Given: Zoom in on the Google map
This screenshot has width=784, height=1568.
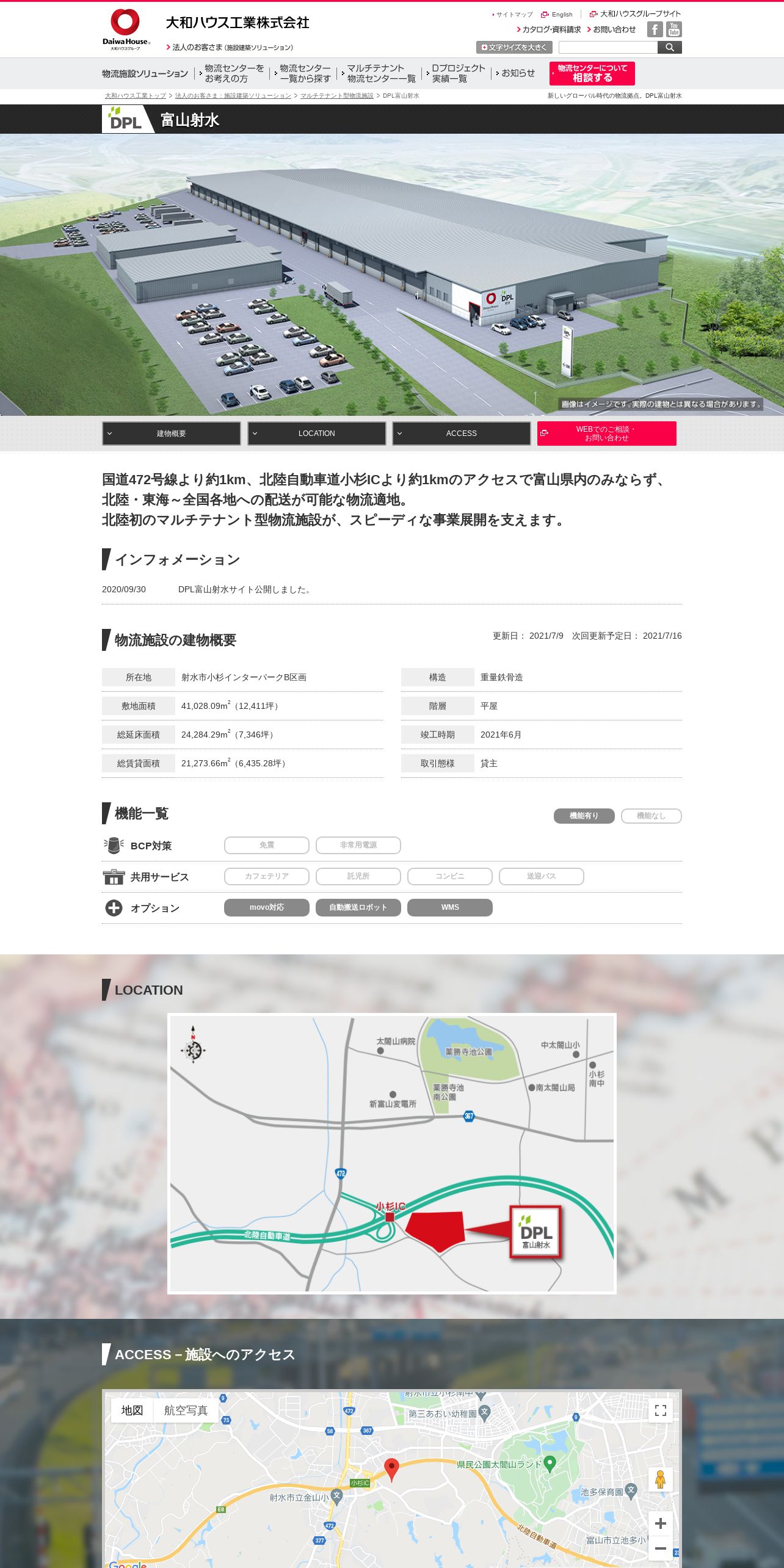Looking at the screenshot, I should pos(660,1524).
